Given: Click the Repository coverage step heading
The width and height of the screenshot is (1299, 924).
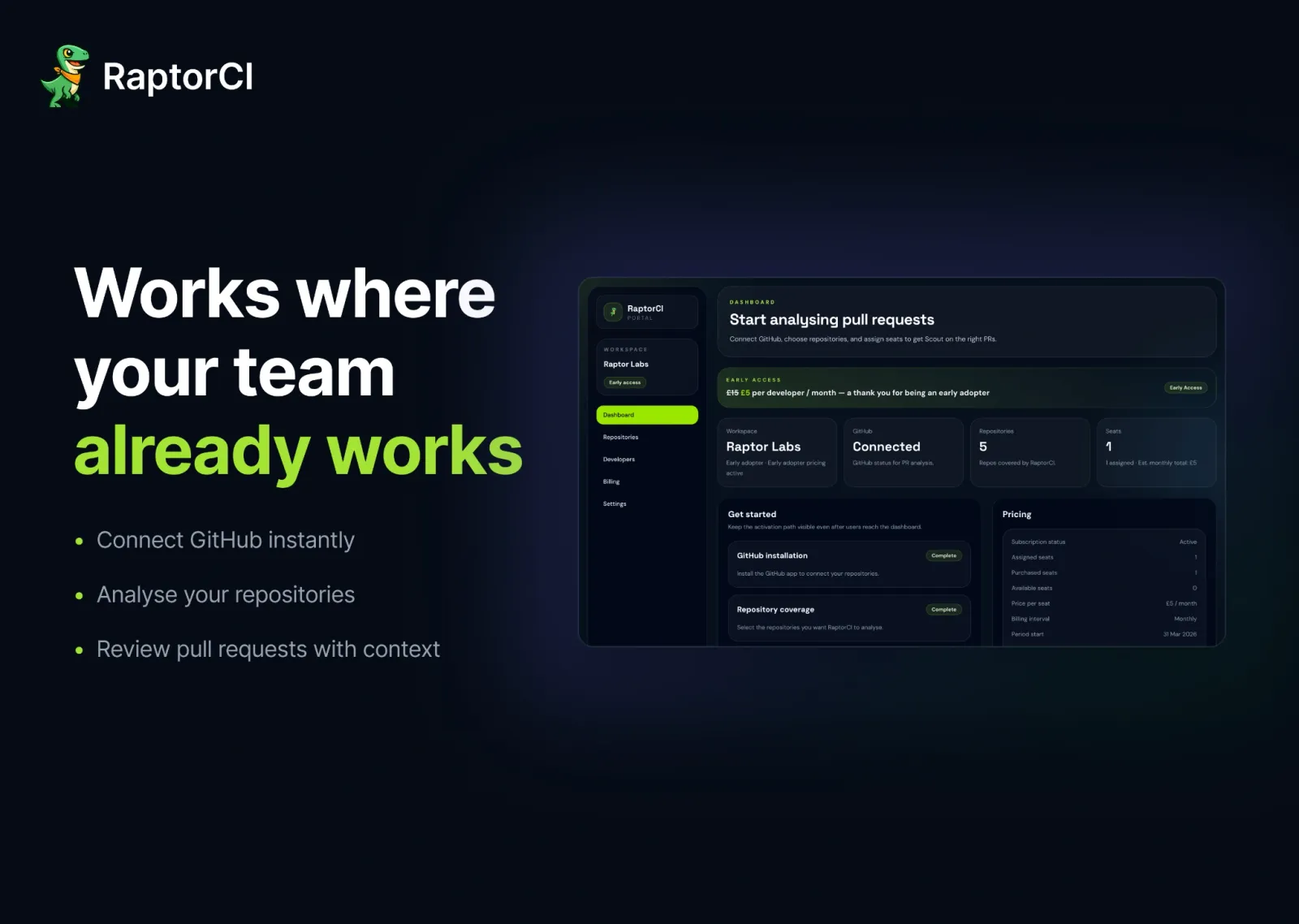Looking at the screenshot, I should (x=775, y=610).
